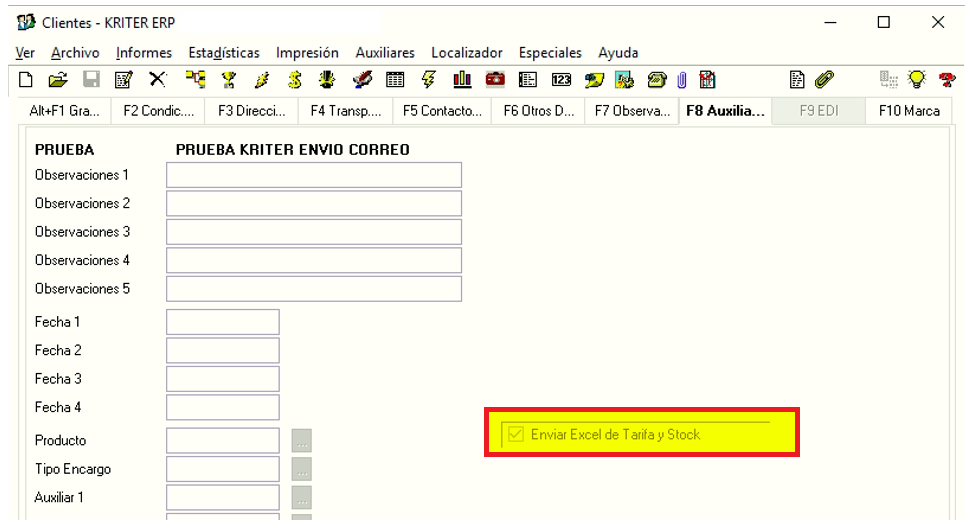Screen dimensions: 969x523
Task: Open lookup button next to Tipo Encargo
Action: click(302, 470)
